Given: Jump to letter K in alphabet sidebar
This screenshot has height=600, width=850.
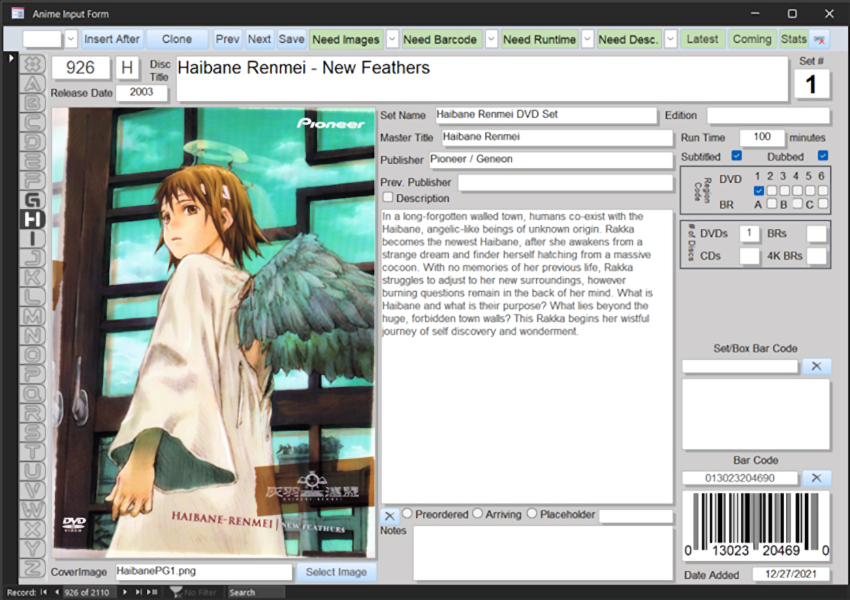Looking at the screenshot, I should coord(33,278).
